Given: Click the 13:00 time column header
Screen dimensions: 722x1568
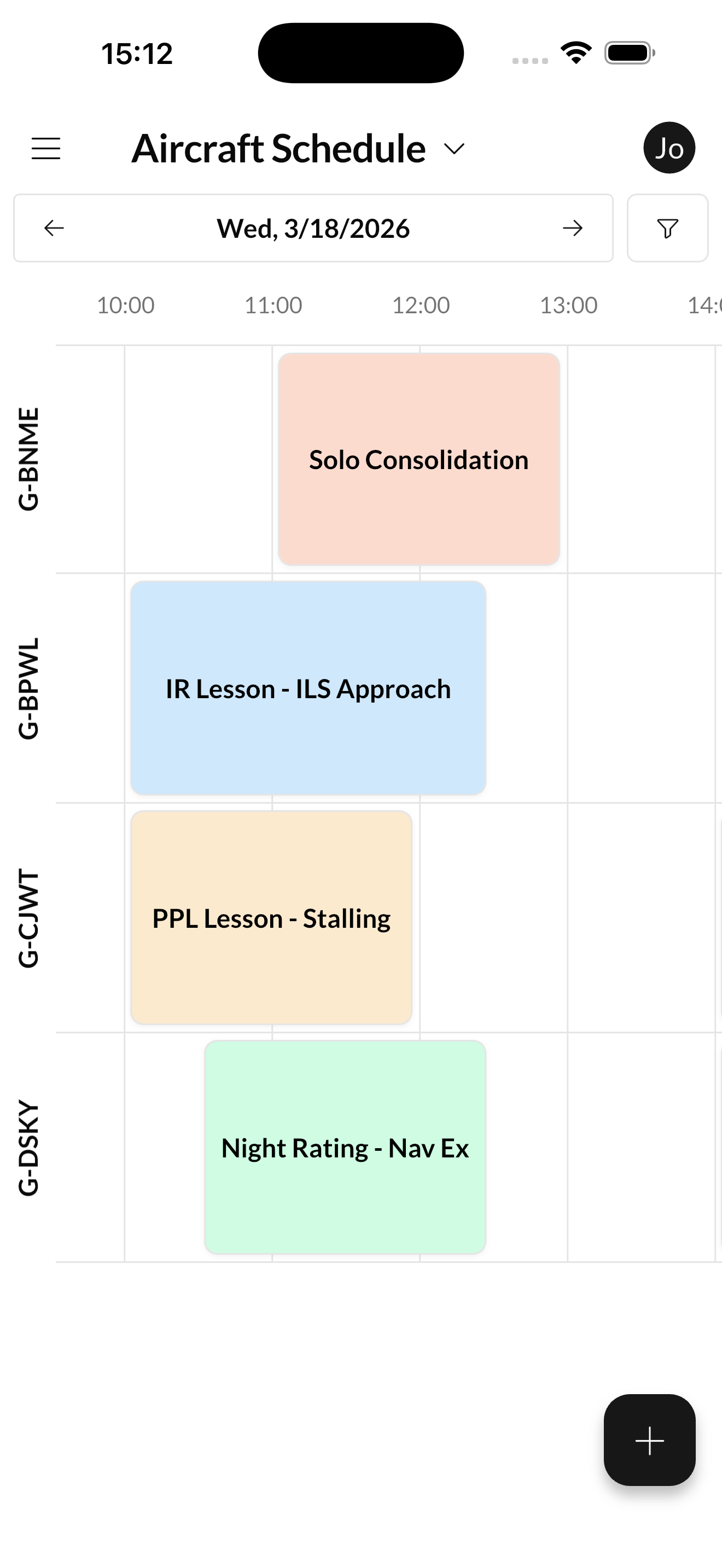Looking at the screenshot, I should [569, 305].
